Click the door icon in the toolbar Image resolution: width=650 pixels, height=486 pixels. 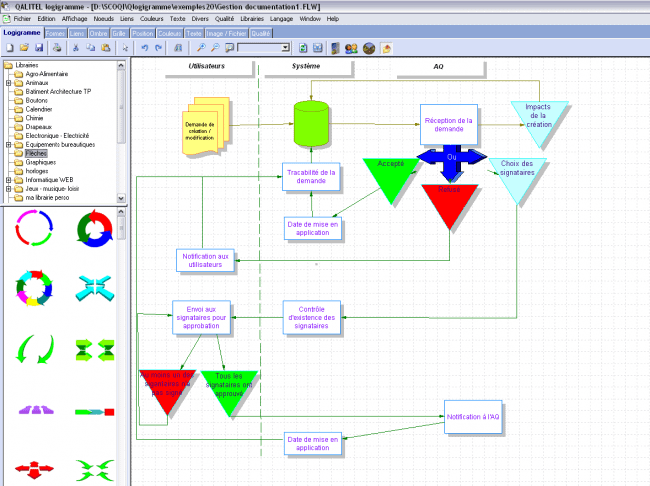335,49
